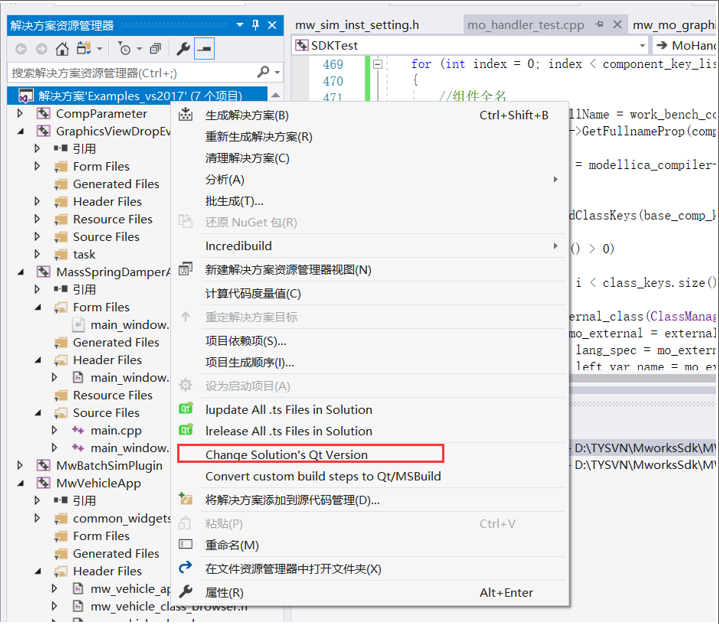
Task: Click Convert custom build steps to Qt/MSBuild
Action: click(x=371, y=476)
